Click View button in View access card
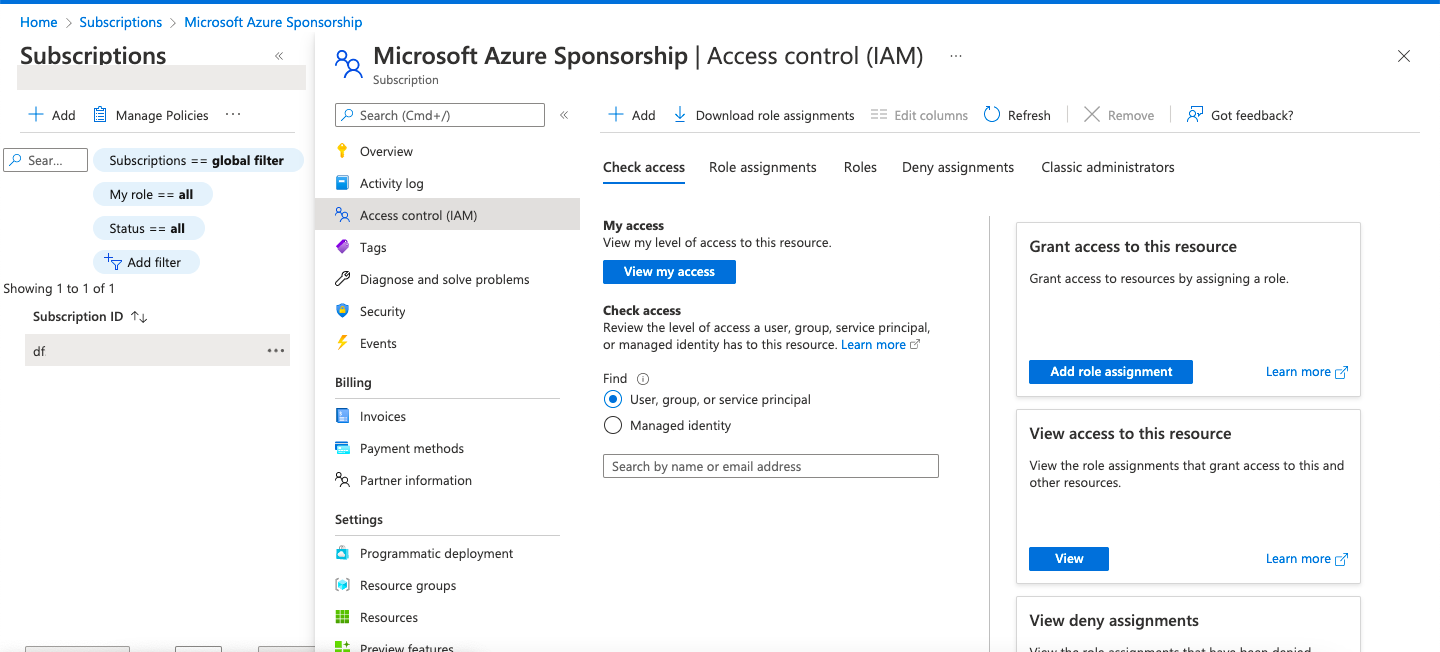This screenshot has width=1440, height=652. pos(1069,559)
